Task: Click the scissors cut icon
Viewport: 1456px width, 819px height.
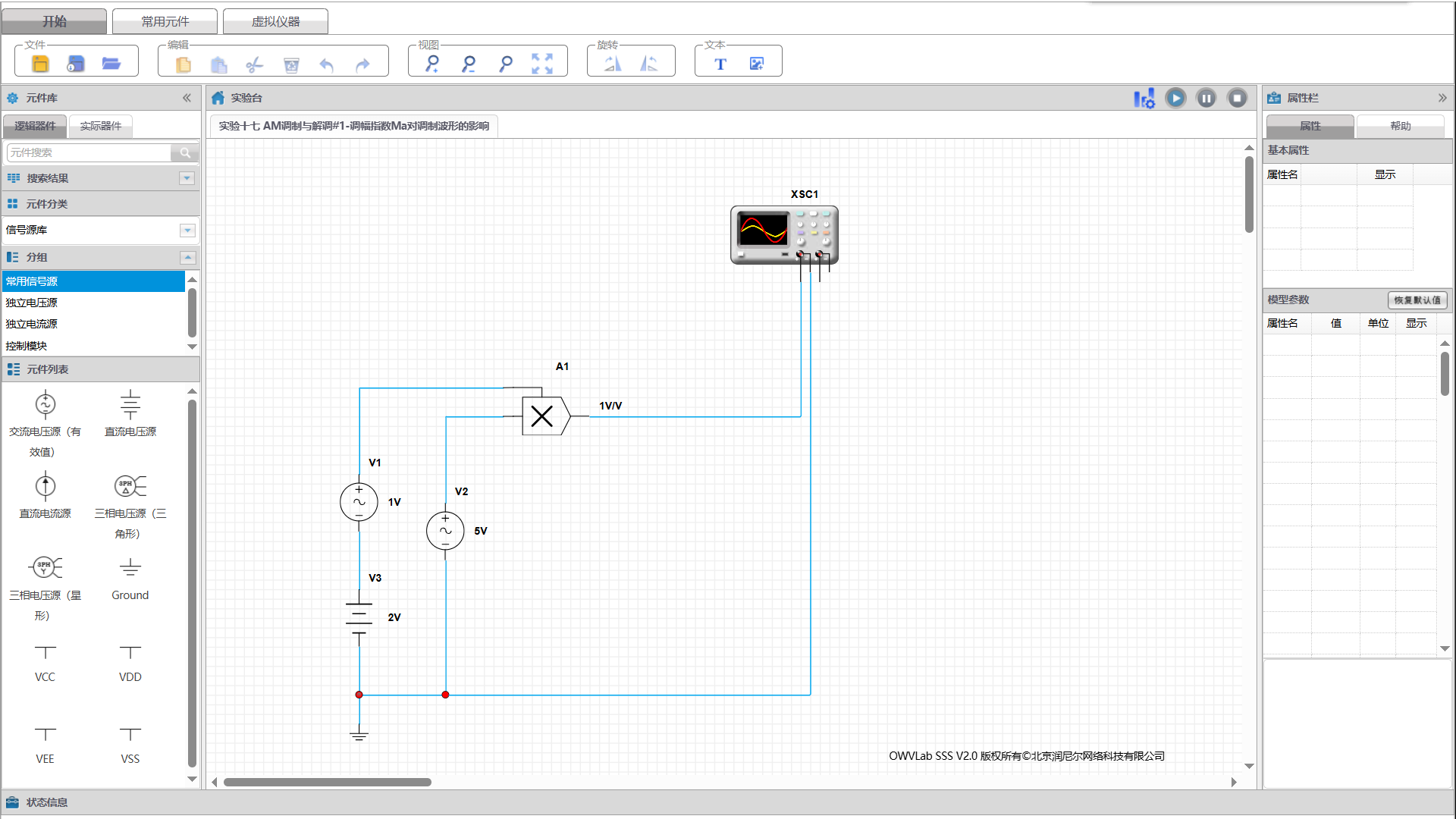Action: coord(255,65)
